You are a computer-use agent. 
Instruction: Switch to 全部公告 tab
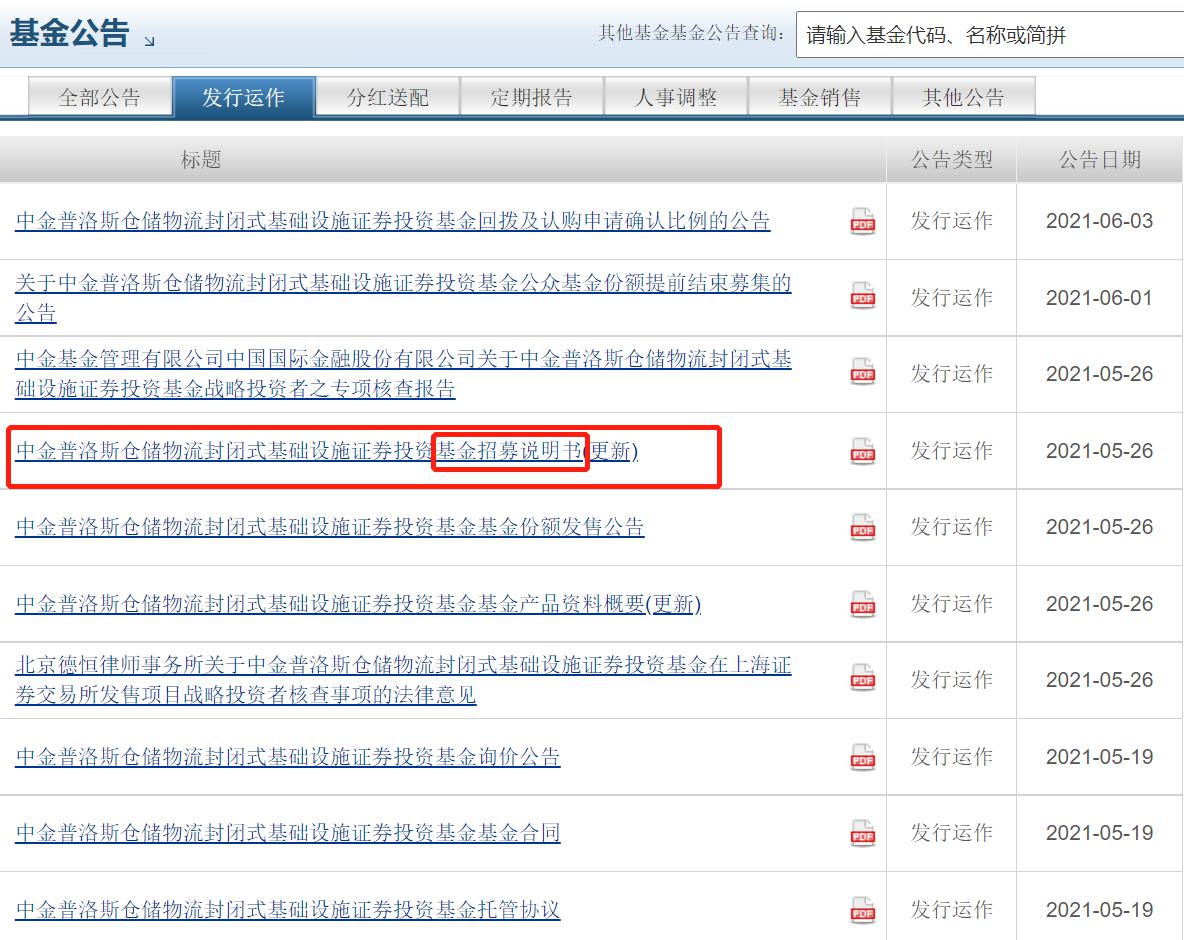100,97
